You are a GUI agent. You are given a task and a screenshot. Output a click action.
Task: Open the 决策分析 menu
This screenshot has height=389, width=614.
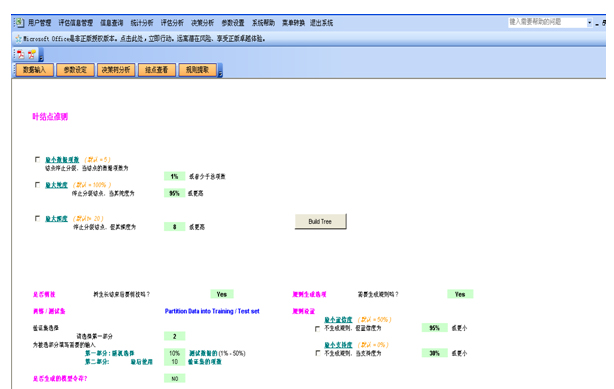pyautogui.click(x=202, y=23)
